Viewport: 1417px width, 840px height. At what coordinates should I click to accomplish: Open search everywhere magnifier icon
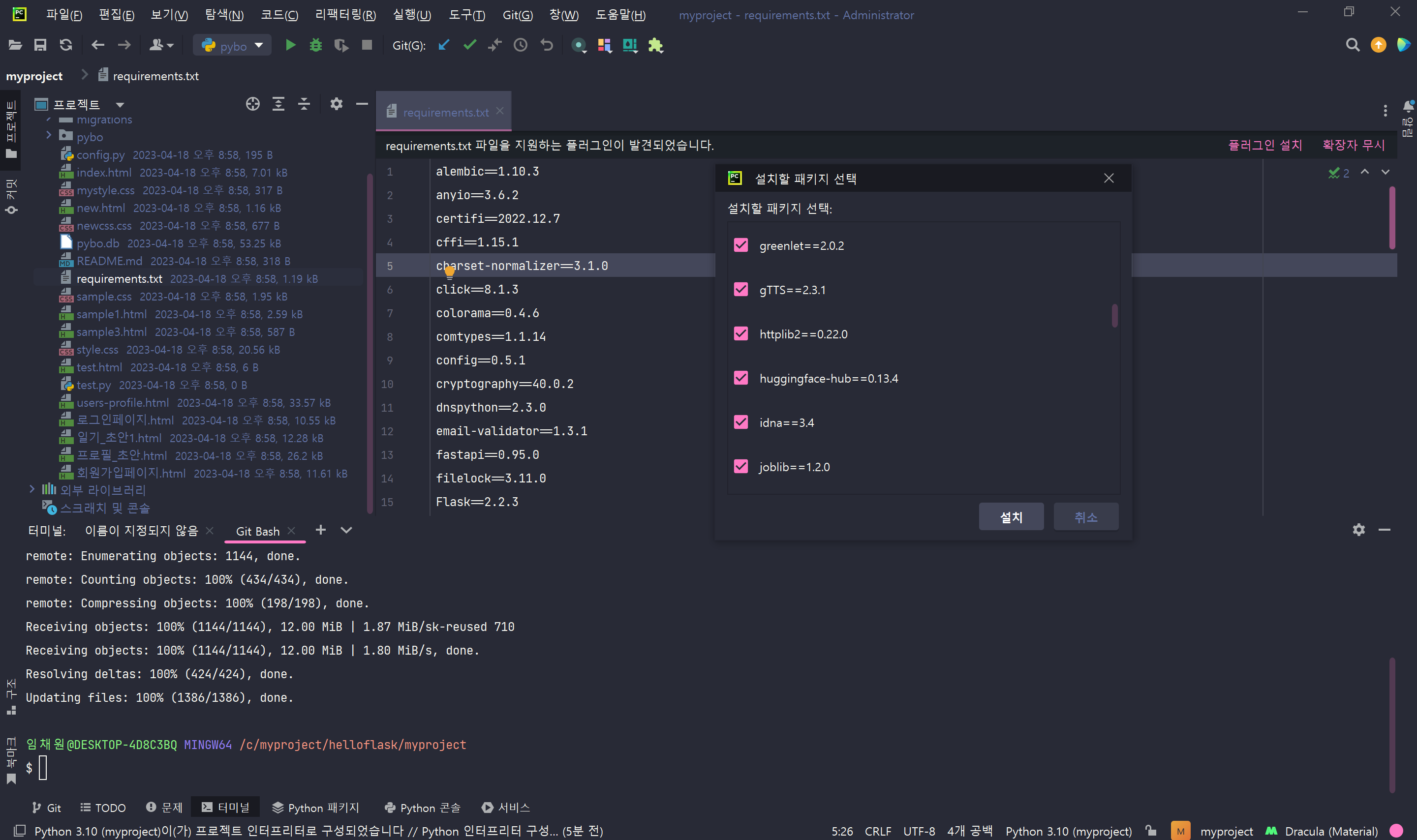[x=1352, y=45]
